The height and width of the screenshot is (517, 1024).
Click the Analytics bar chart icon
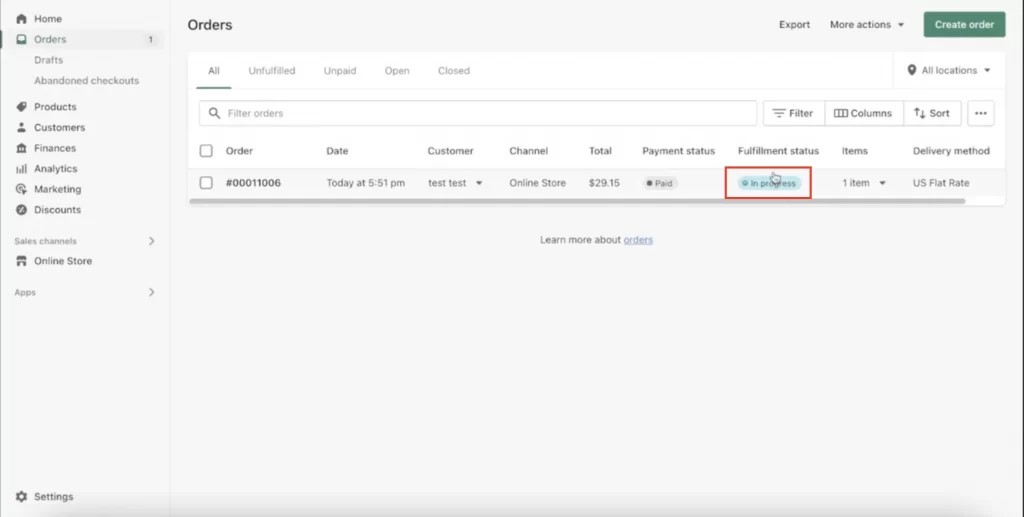(21, 169)
